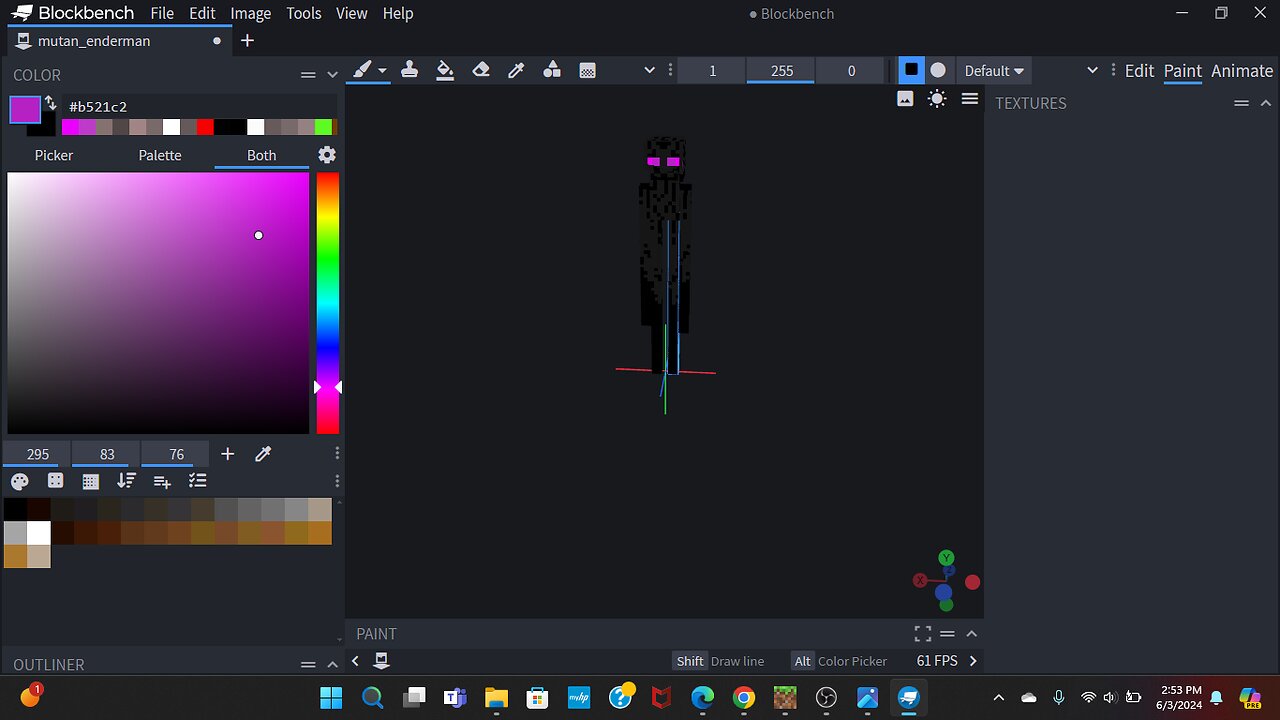Click the palette checklist icon
The image size is (1280, 720).
pyautogui.click(x=198, y=481)
